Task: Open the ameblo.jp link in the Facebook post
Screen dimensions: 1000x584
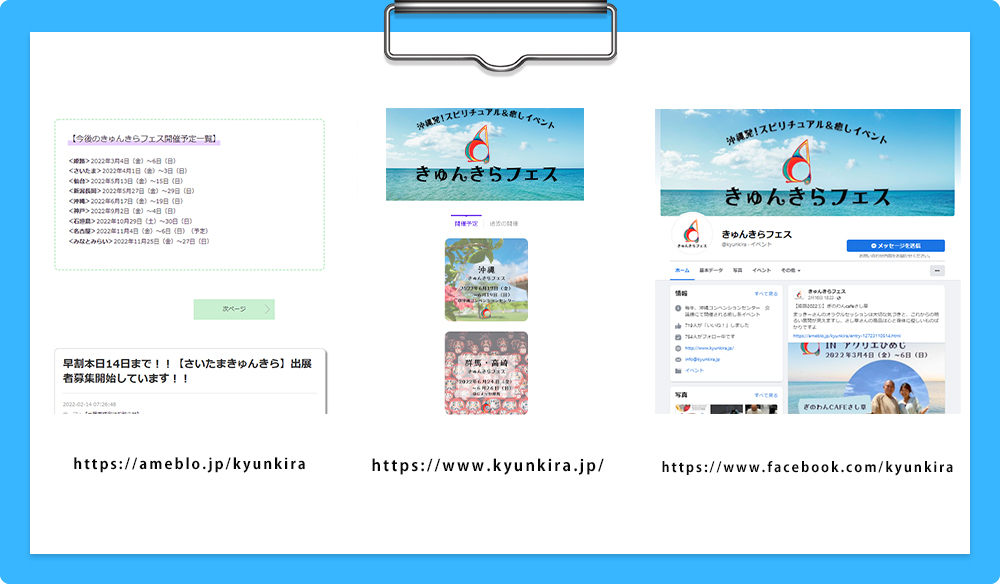Action: [846, 335]
